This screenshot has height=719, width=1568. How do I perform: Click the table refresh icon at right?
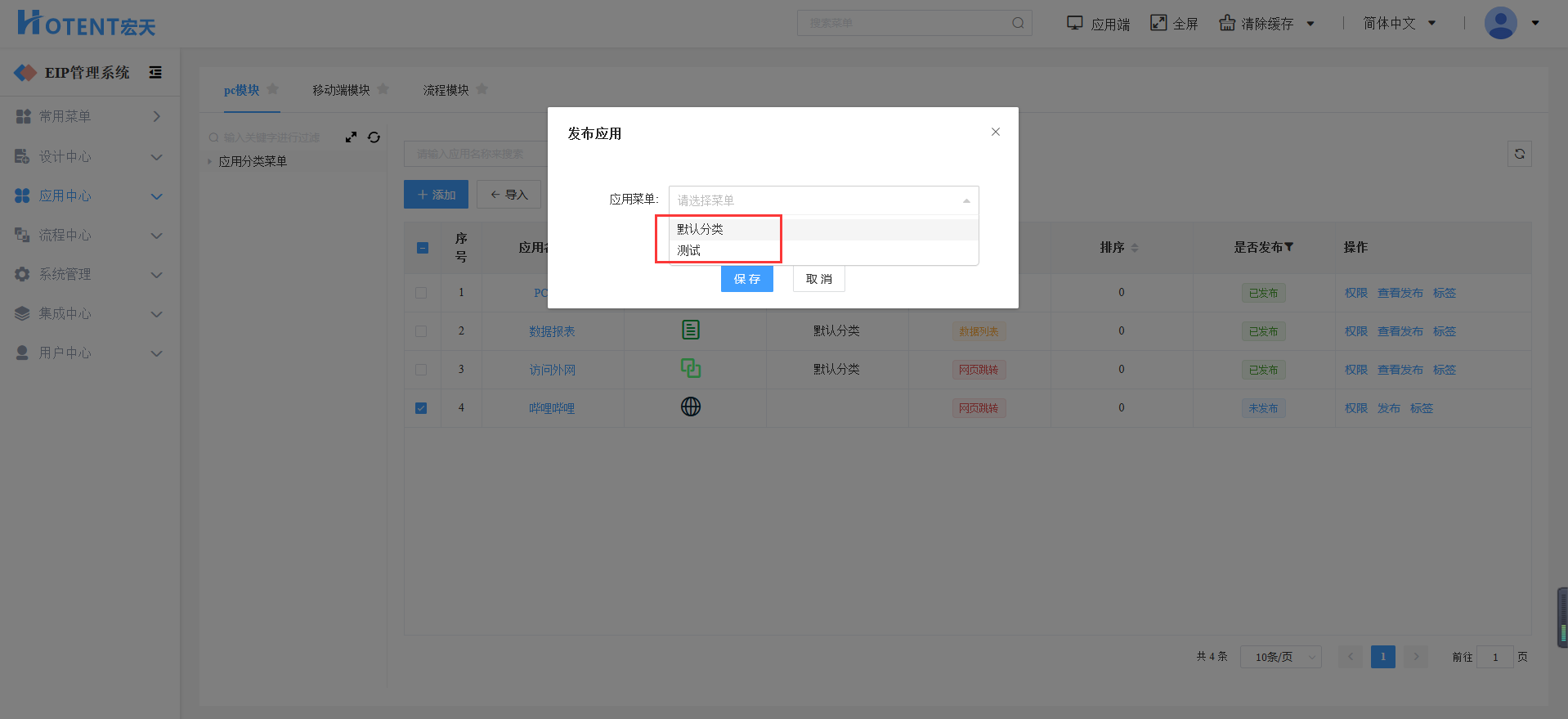(x=1519, y=154)
